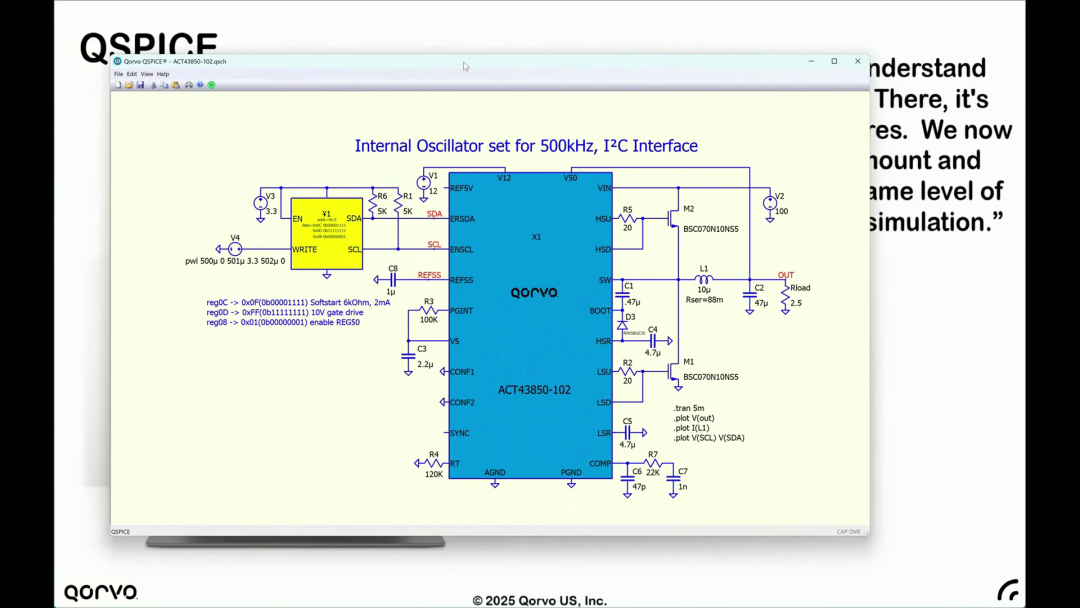Click the Copy toolbar icon
Viewport: 1080px width, 608px height.
[164, 85]
